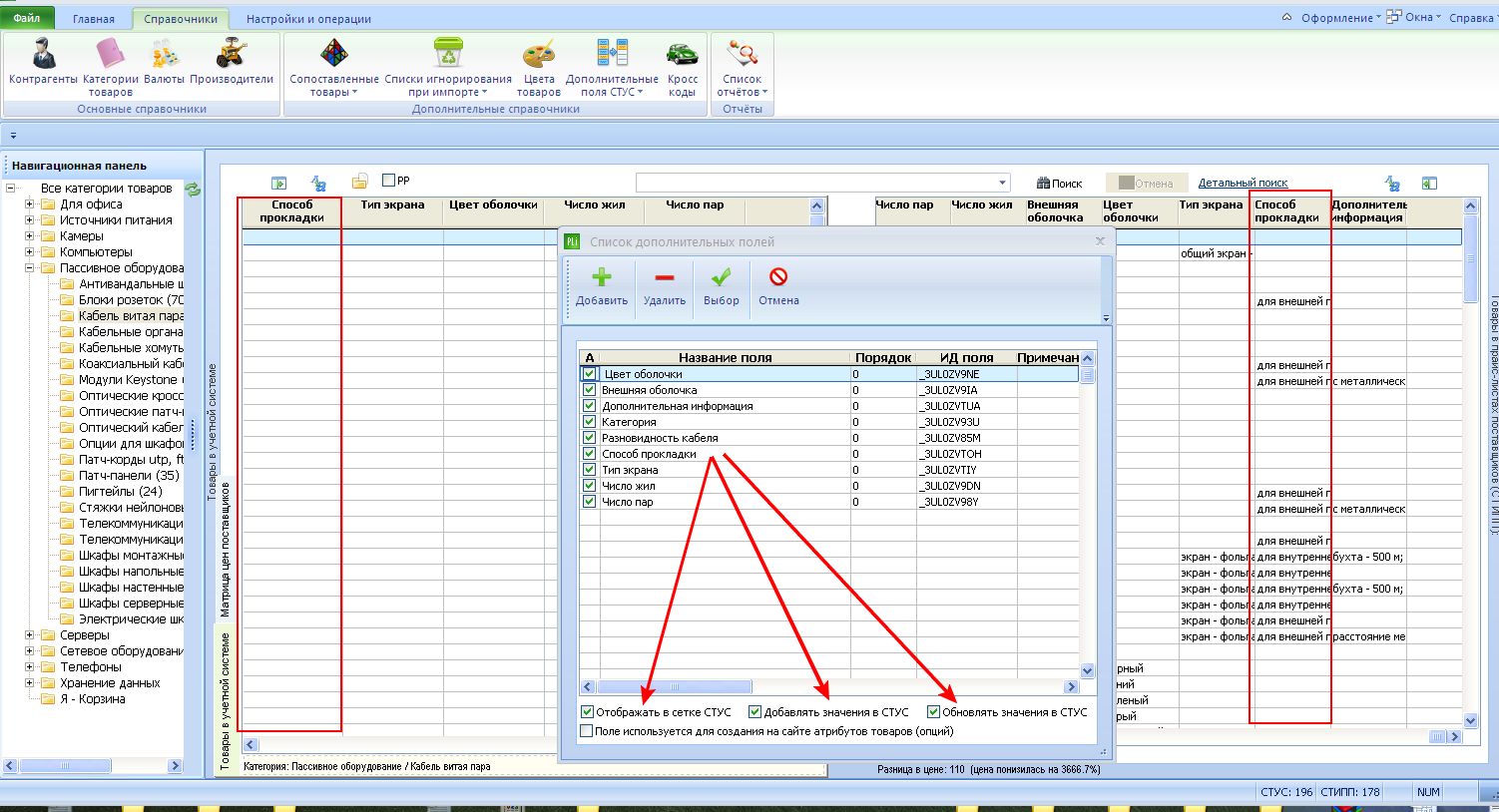Open the Справка menu
This screenshot has width=1499, height=812.
click(x=1472, y=18)
